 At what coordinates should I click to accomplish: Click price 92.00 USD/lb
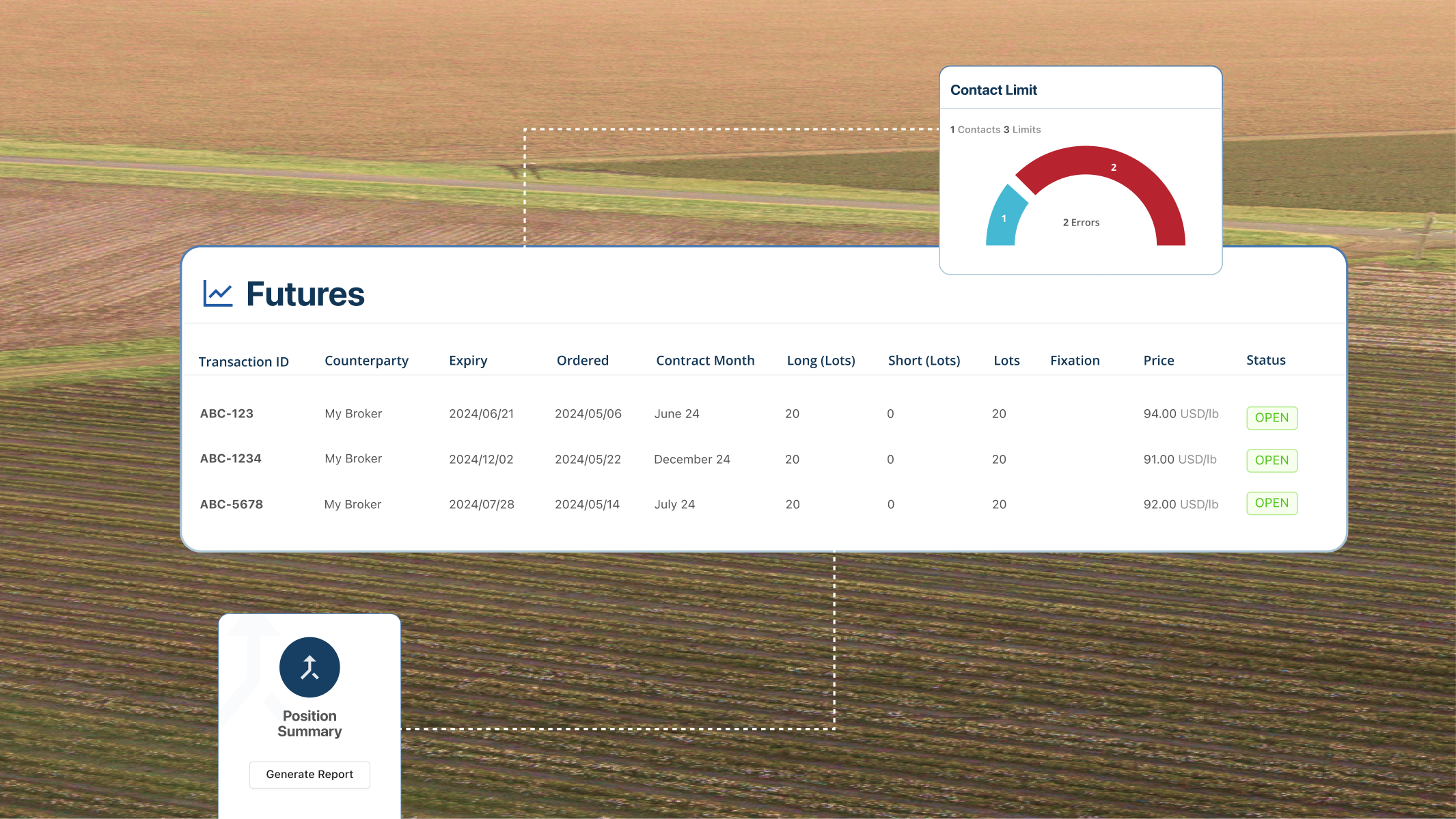coord(1181,505)
